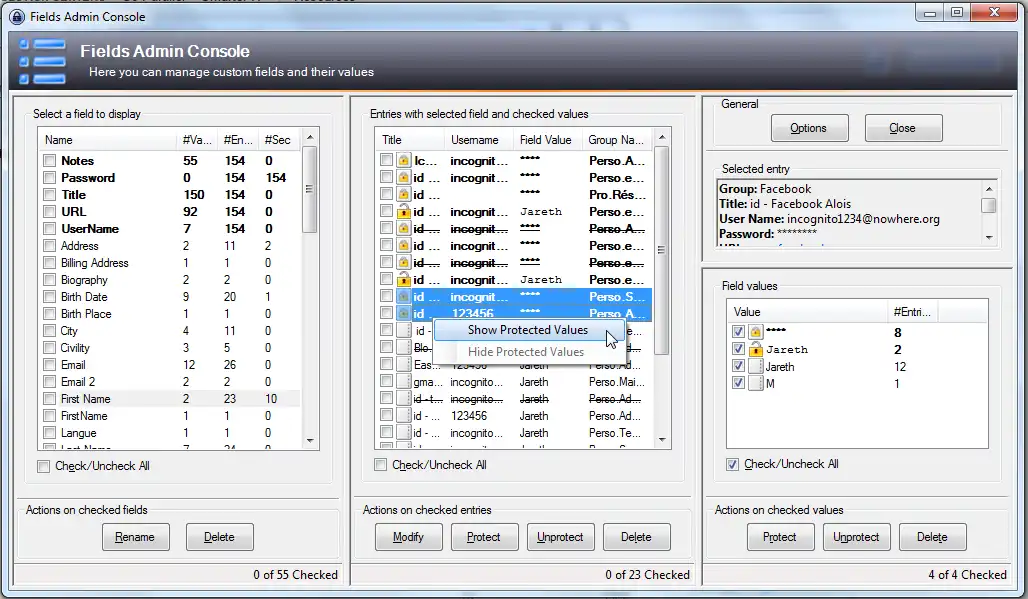Click the lock icon beside the **** field value
Viewport: 1028px width, 599px height.
coord(755,332)
